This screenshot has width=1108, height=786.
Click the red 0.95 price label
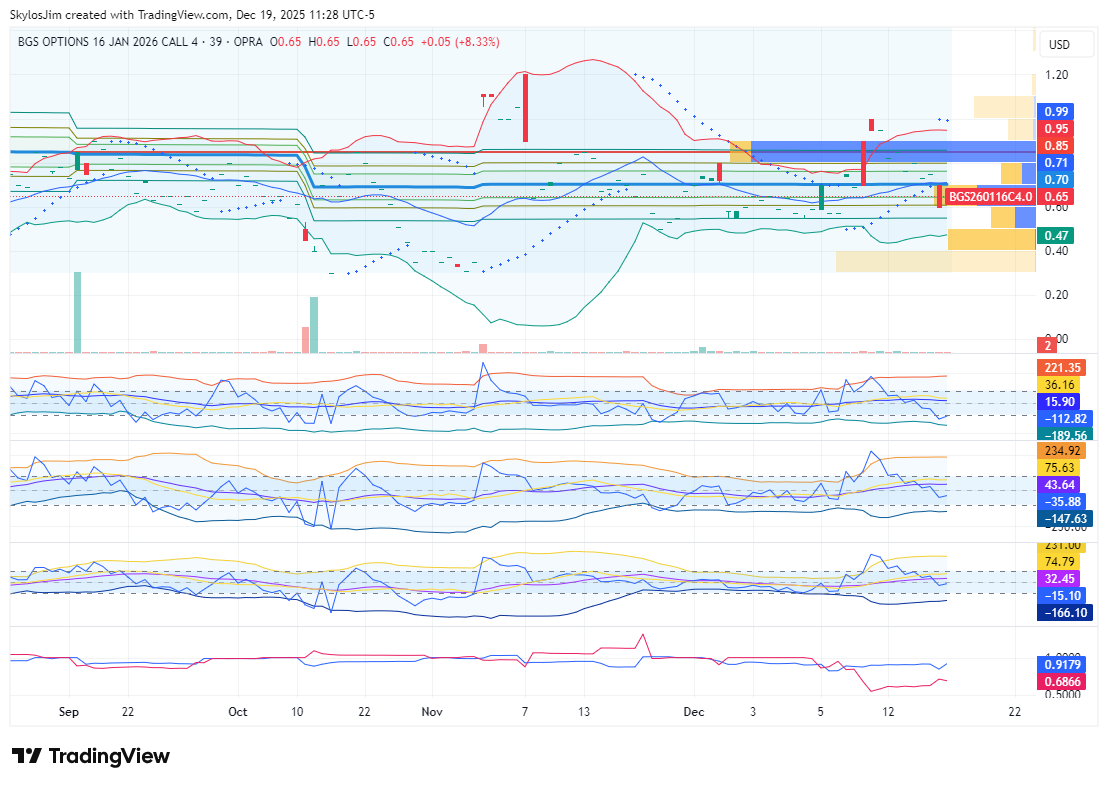1056,129
